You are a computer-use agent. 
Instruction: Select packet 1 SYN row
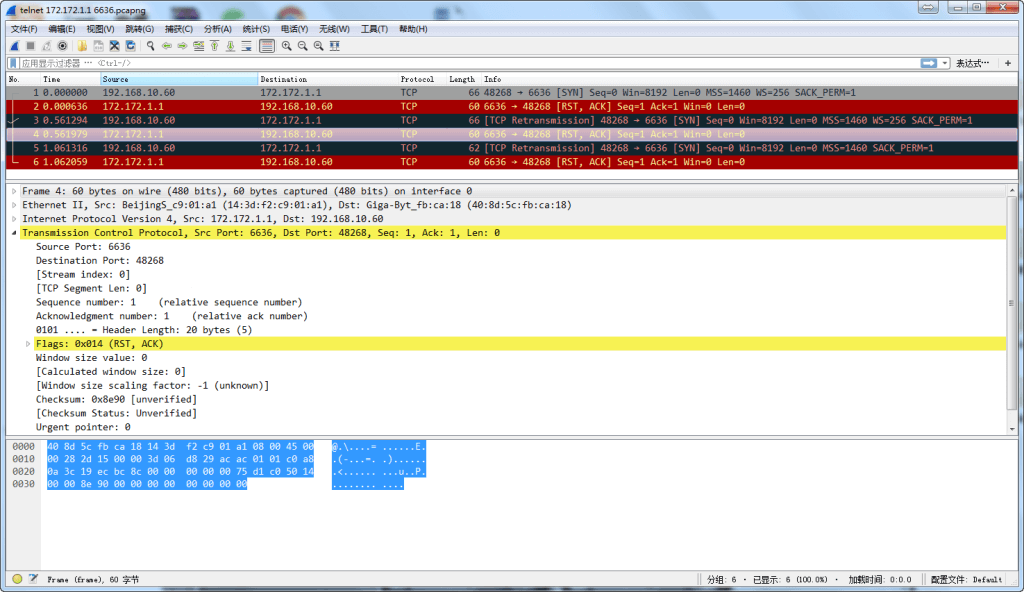(x=512, y=93)
